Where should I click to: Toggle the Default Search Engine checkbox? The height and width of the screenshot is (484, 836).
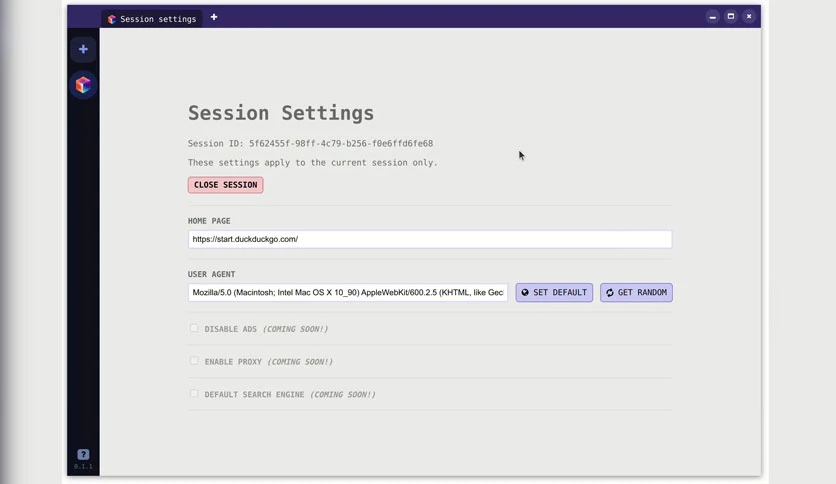tap(194, 394)
